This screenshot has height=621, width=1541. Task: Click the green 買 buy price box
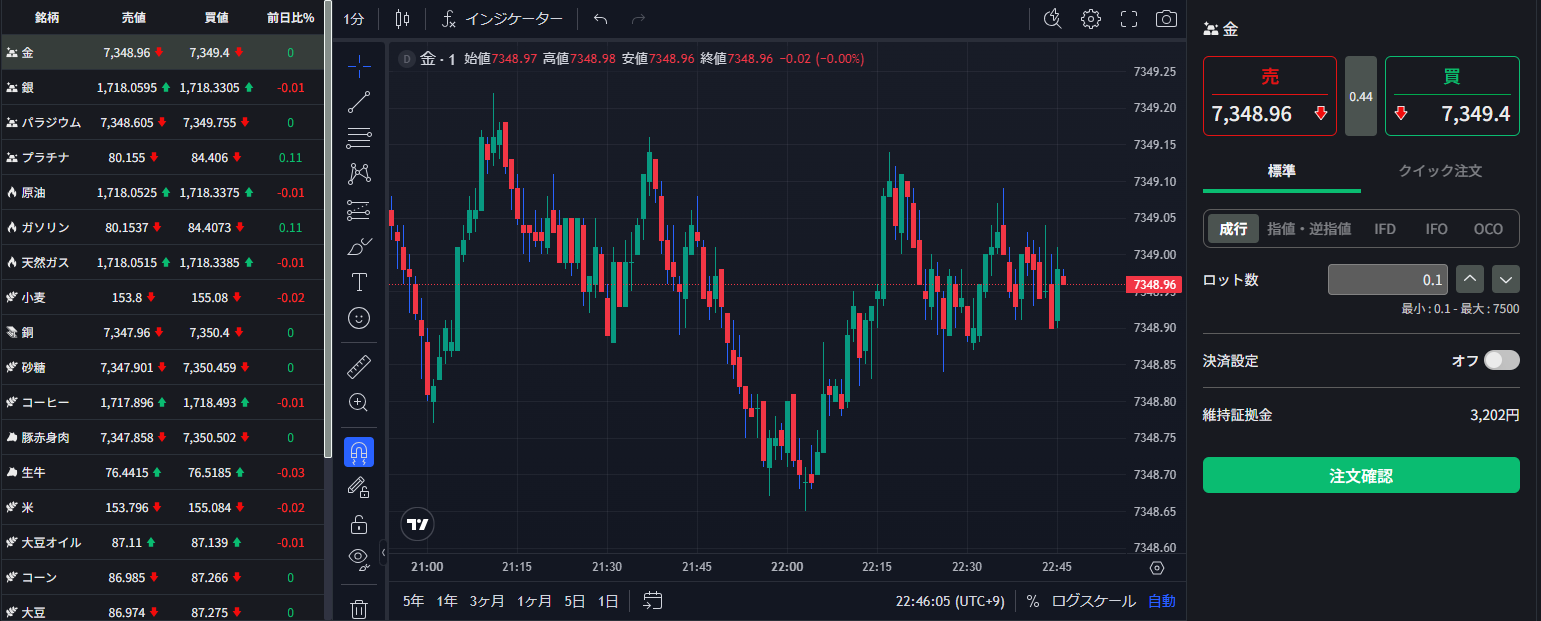(1452, 96)
